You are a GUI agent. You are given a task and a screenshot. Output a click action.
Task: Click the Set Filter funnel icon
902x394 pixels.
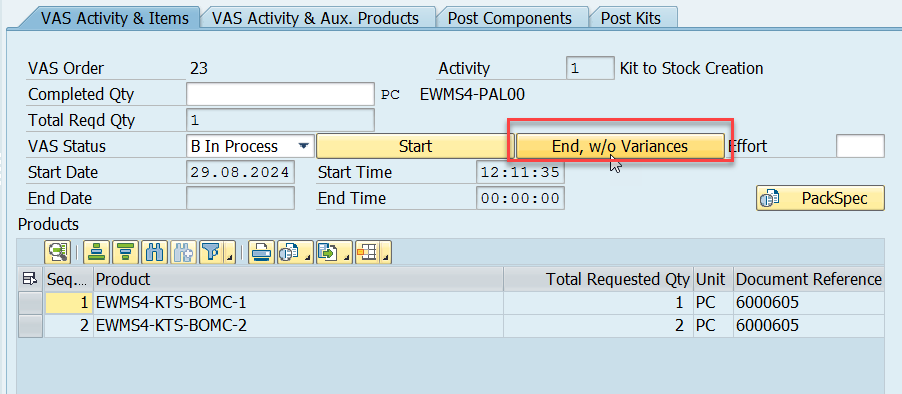coord(212,252)
